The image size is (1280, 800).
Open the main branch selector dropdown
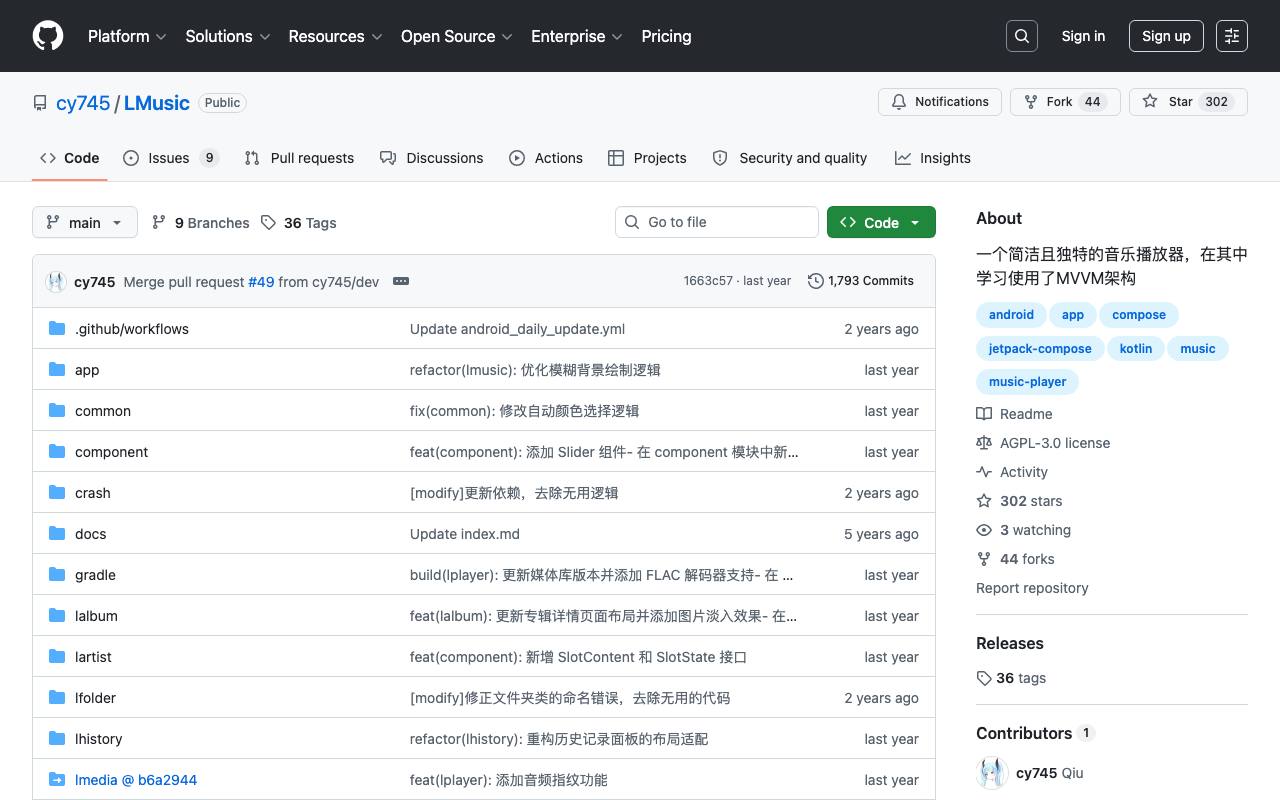coord(84,222)
